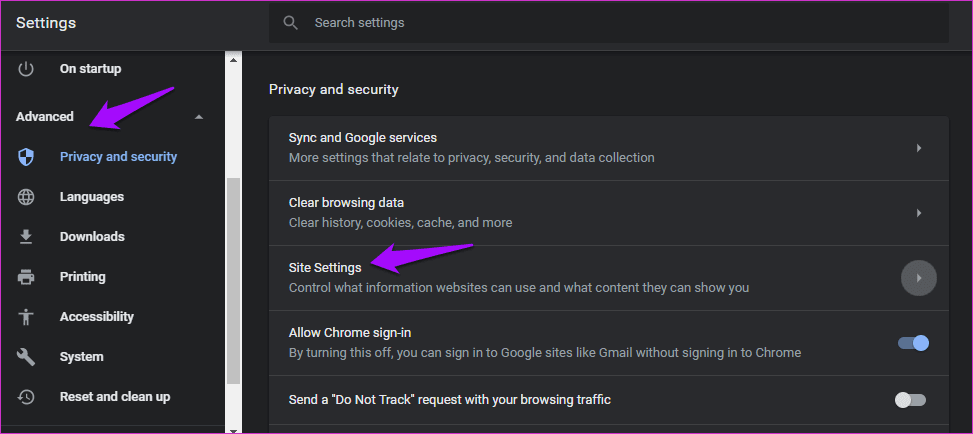Click the Reset and clean up icon
Viewport: 973px width, 434px height.
26,397
